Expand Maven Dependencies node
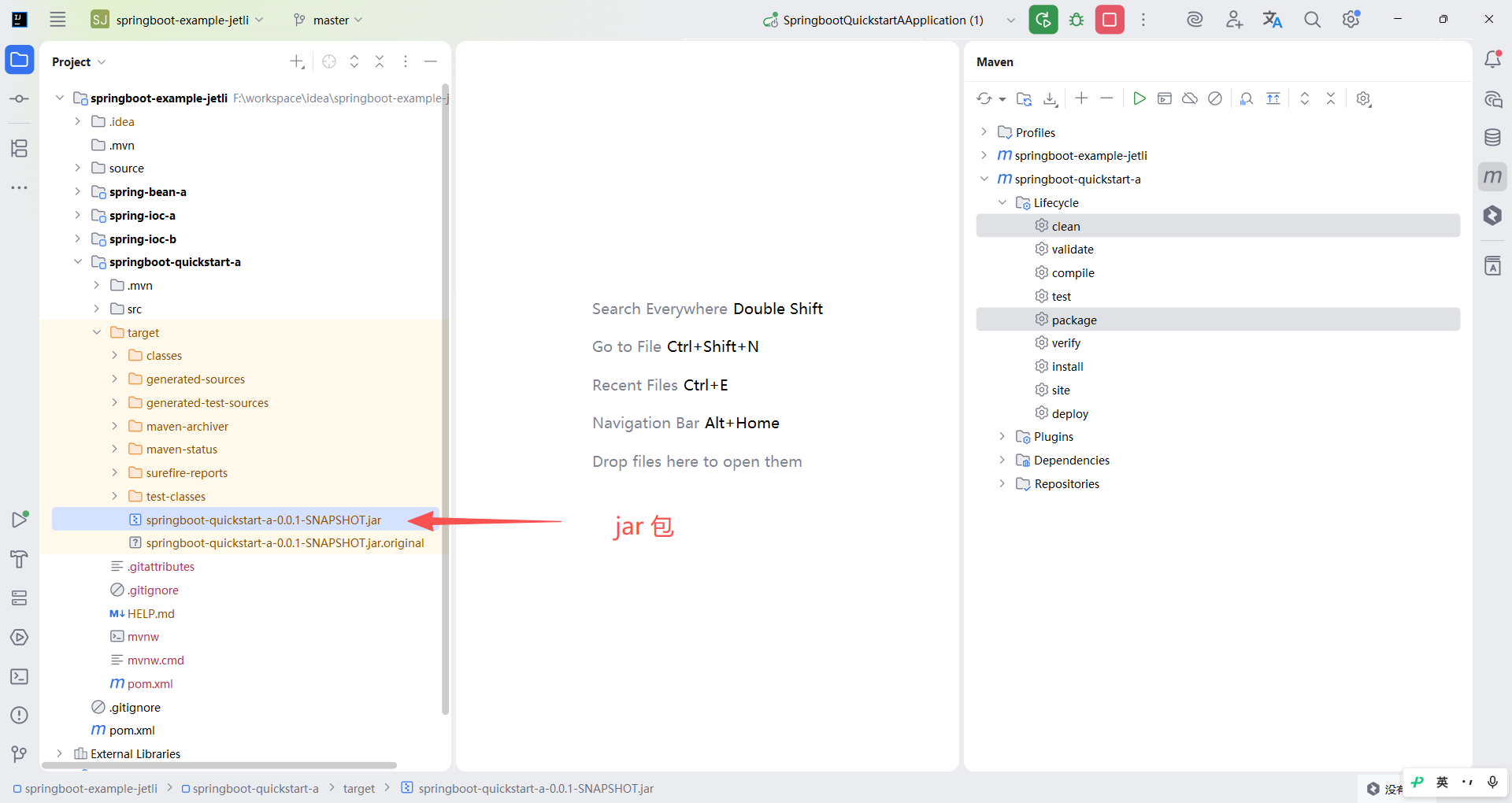The width and height of the screenshot is (1512, 803). pos(1002,460)
